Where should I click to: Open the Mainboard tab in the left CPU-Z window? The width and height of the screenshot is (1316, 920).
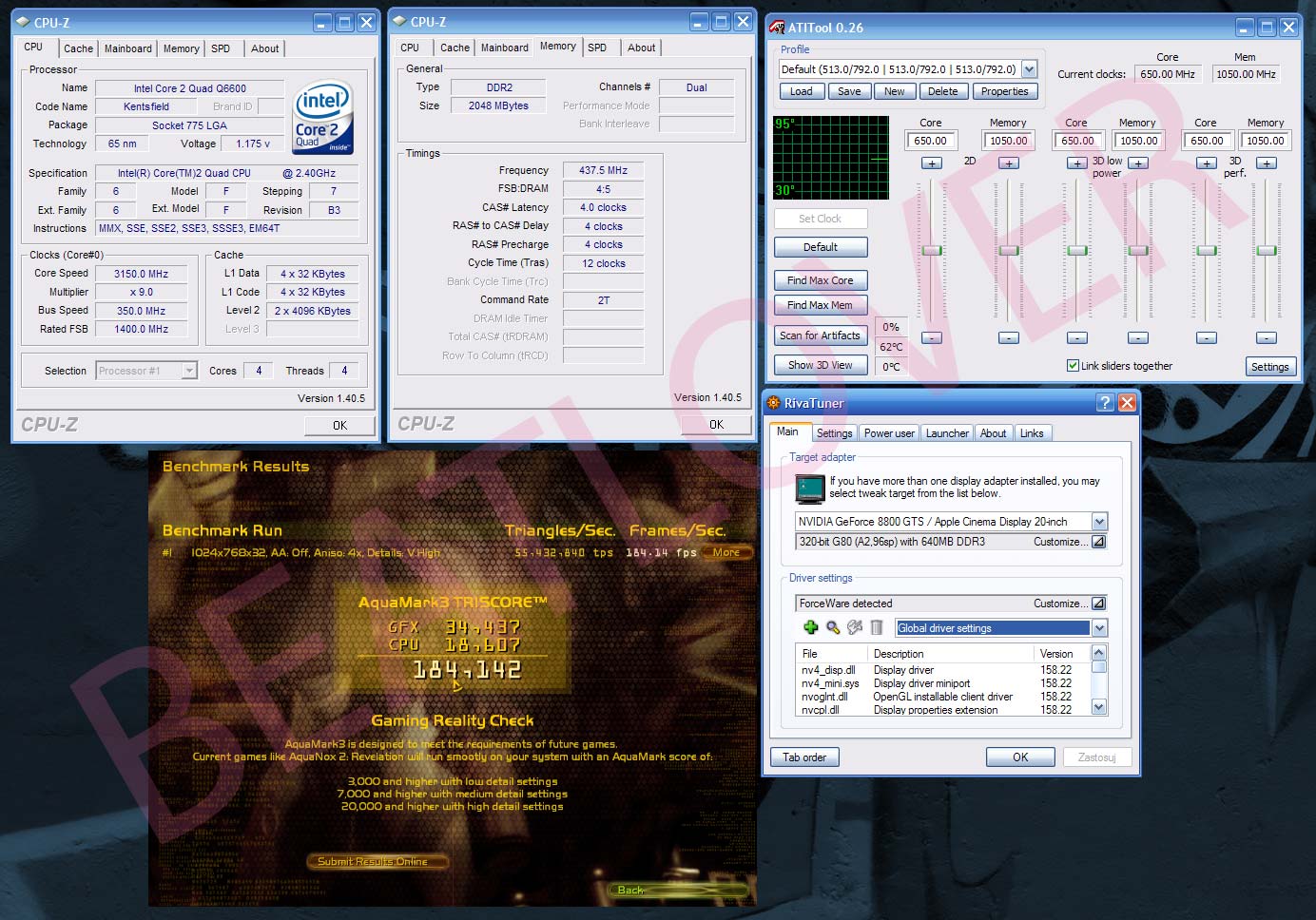(x=128, y=48)
